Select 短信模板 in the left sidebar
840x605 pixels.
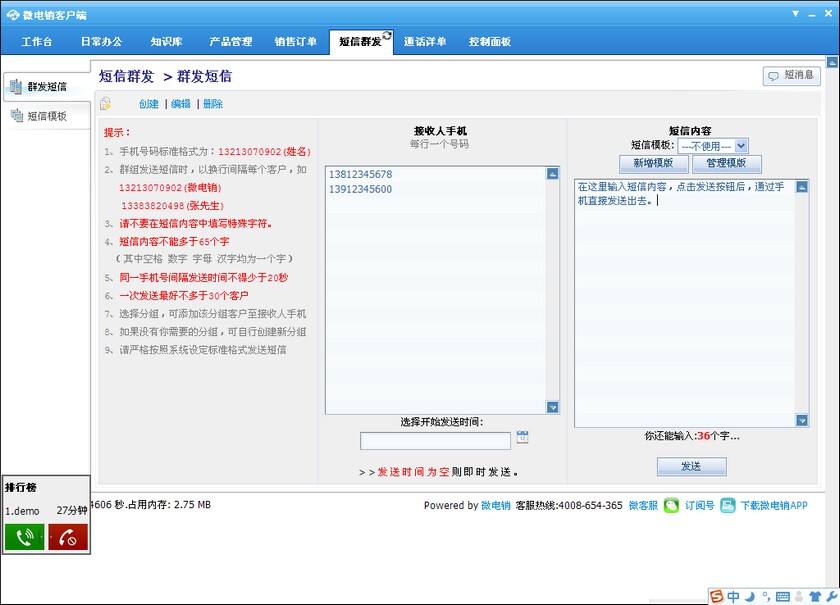pos(46,116)
